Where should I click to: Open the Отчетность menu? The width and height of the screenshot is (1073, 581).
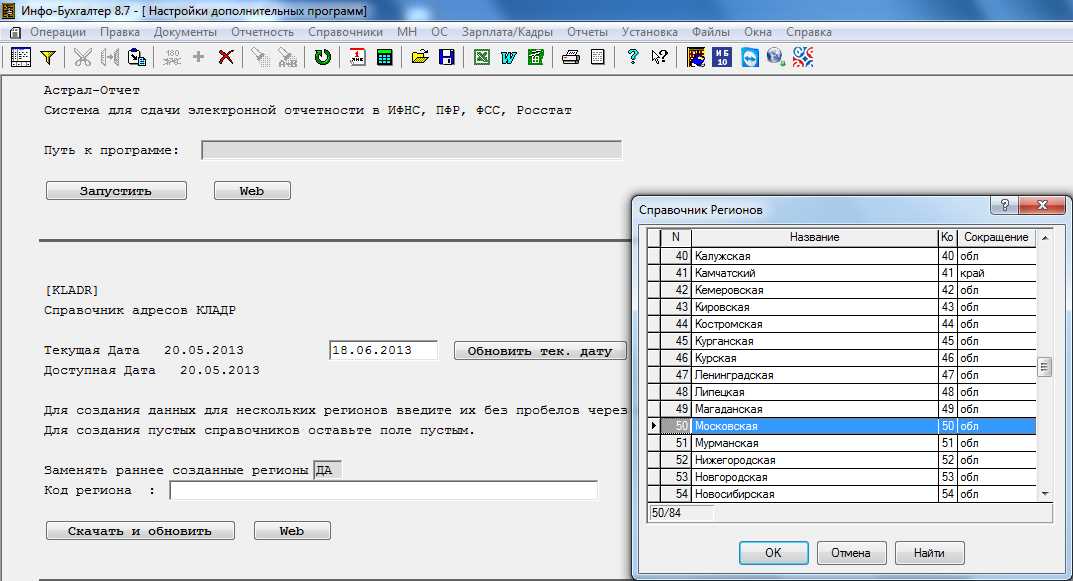pos(262,32)
